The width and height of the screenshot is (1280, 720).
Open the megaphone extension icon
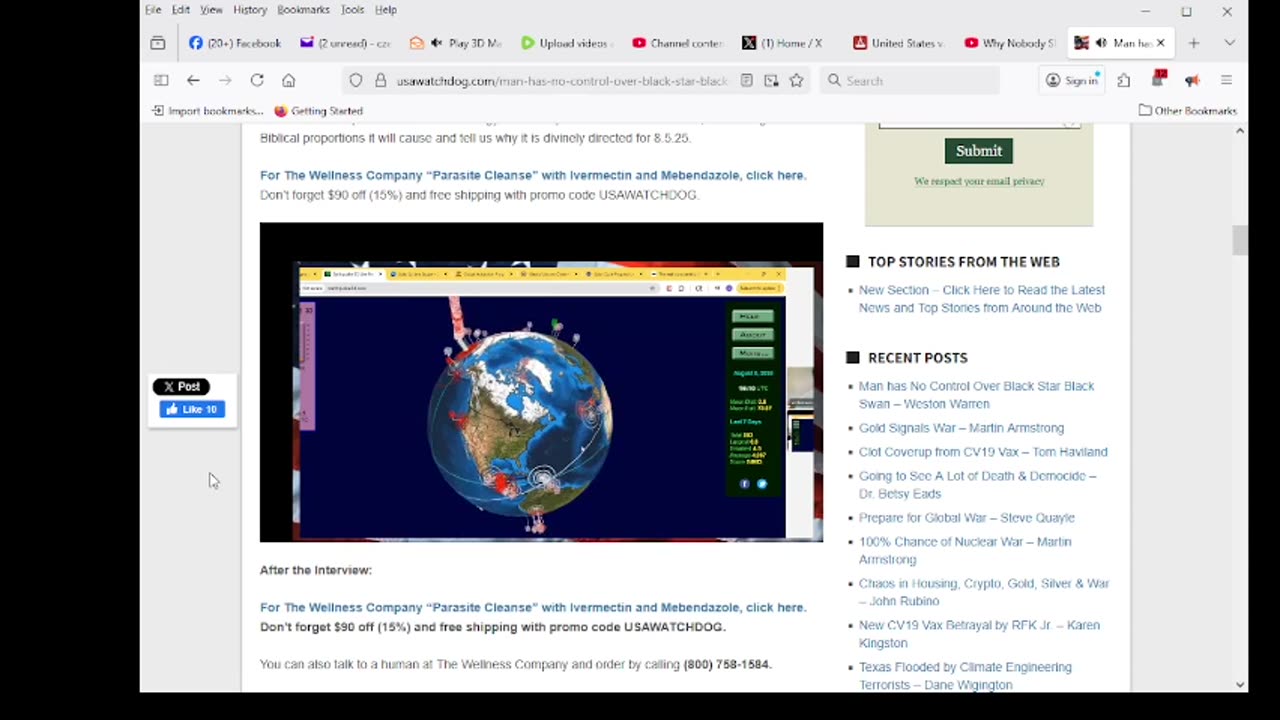click(1192, 81)
